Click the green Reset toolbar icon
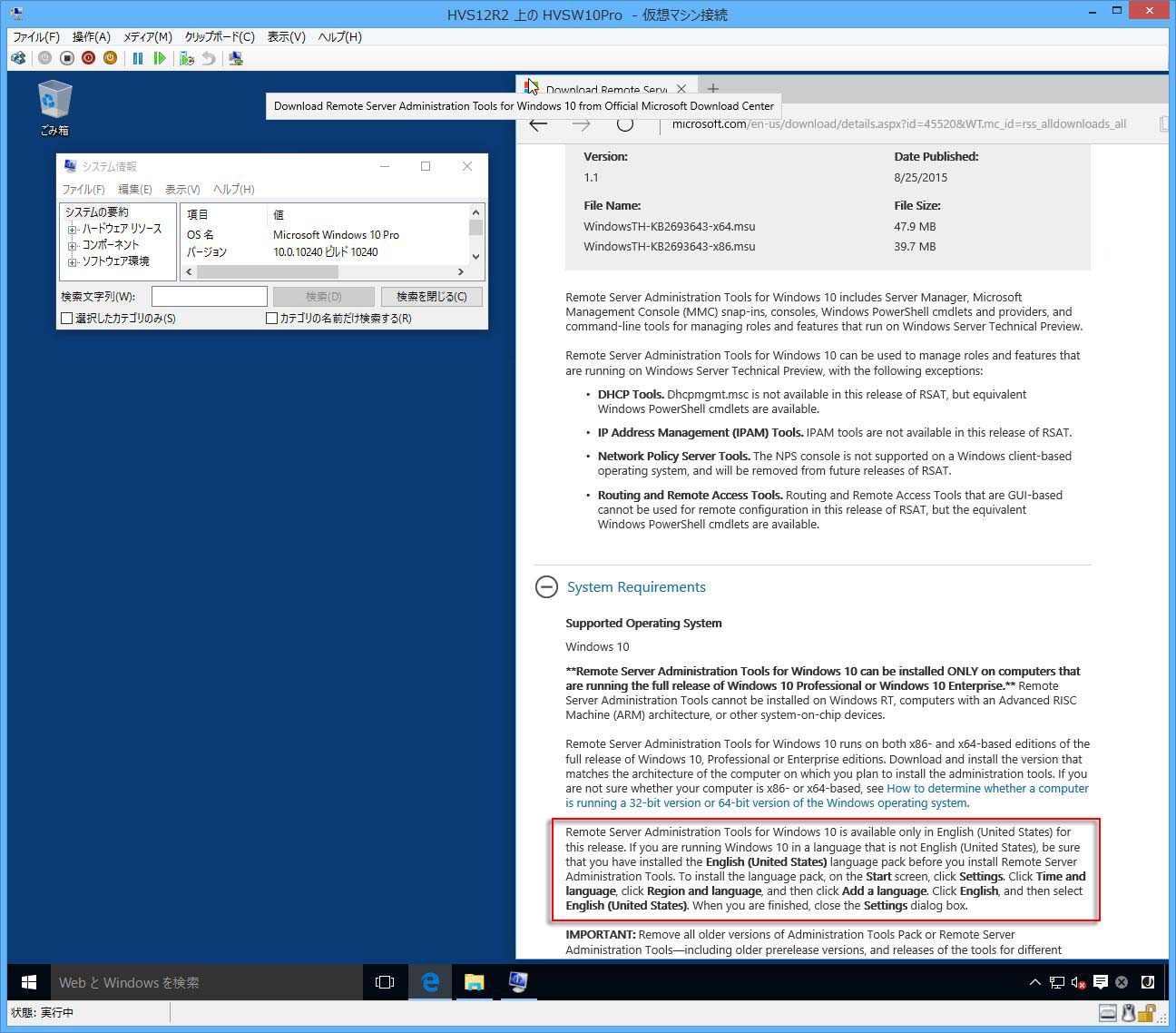The width and height of the screenshot is (1176, 1033). pos(160,58)
